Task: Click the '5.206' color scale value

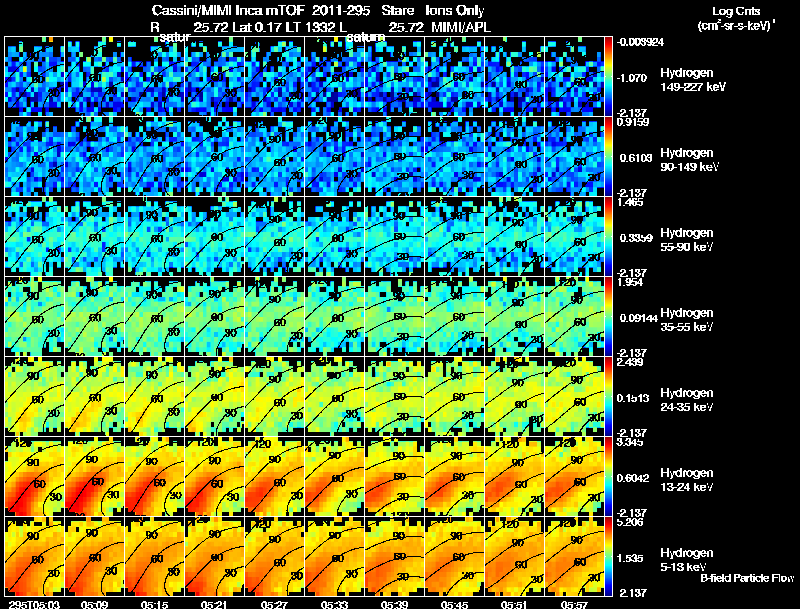Action: point(630,522)
